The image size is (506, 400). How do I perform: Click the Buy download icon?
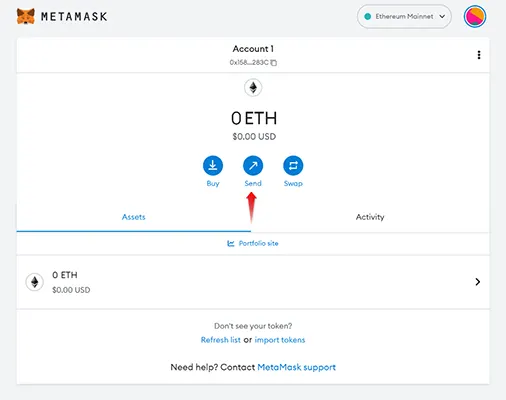coord(213,165)
